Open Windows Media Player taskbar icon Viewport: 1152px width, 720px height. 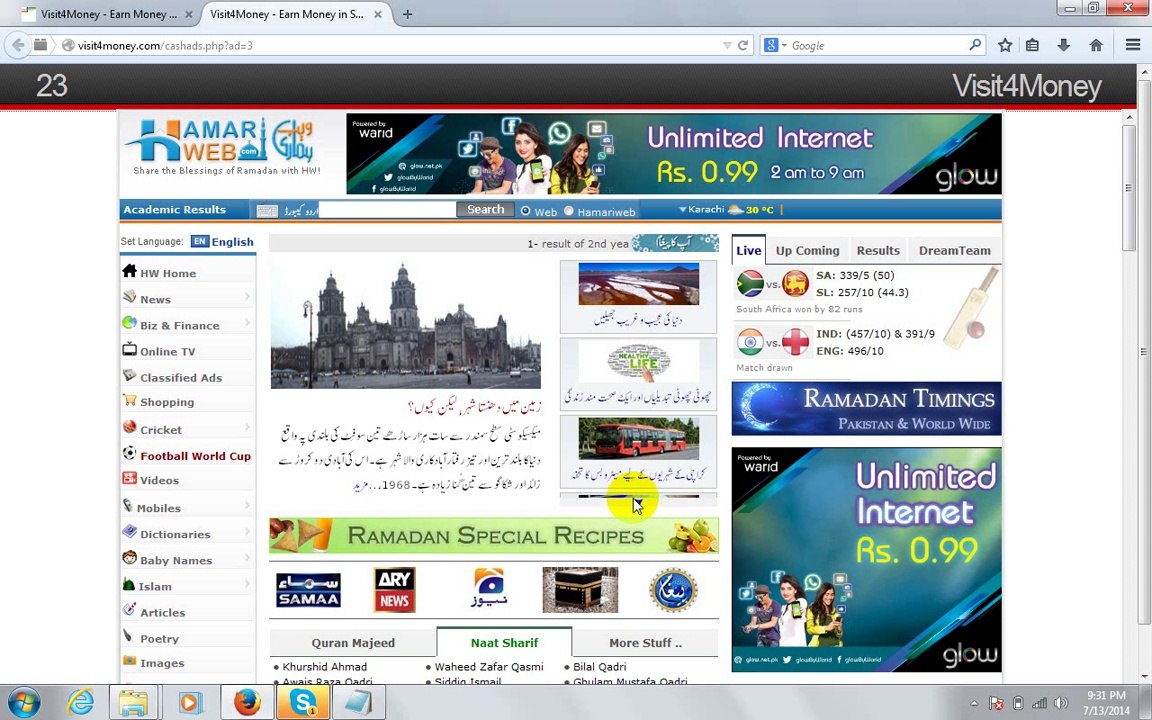(189, 703)
